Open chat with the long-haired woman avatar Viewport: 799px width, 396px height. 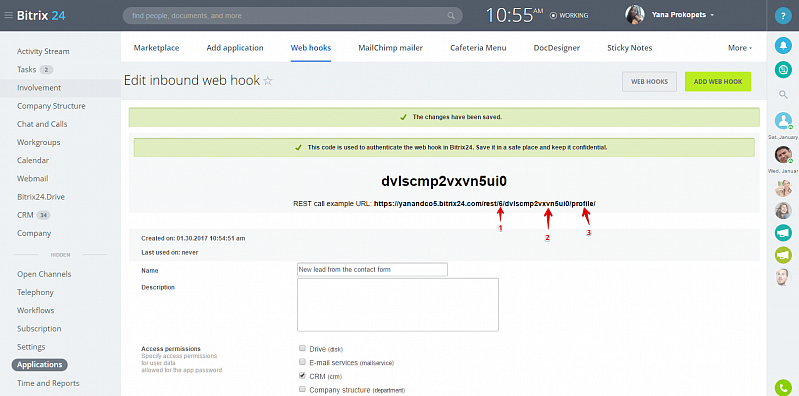click(x=783, y=210)
